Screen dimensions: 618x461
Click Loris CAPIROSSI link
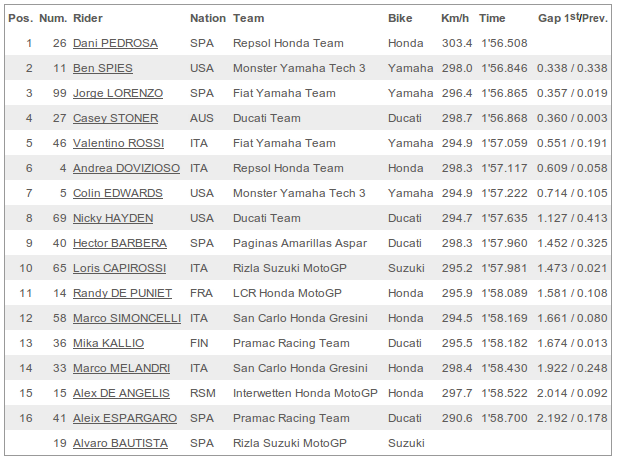point(119,268)
